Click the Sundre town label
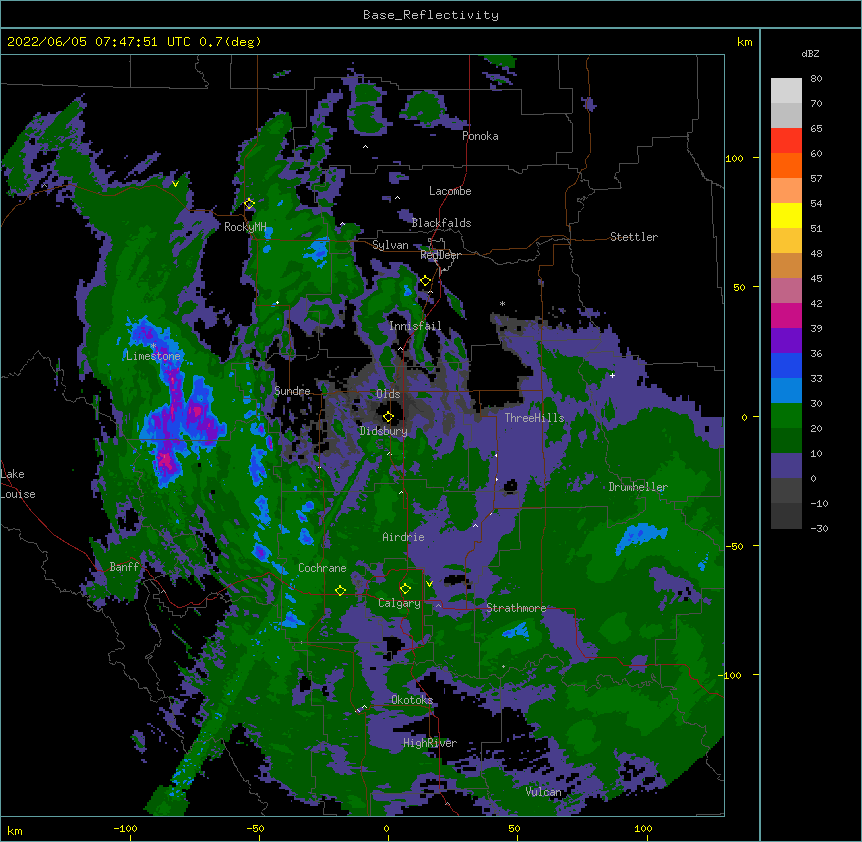The height and width of the screenshot is (842, 862). [x=292, y=391]
